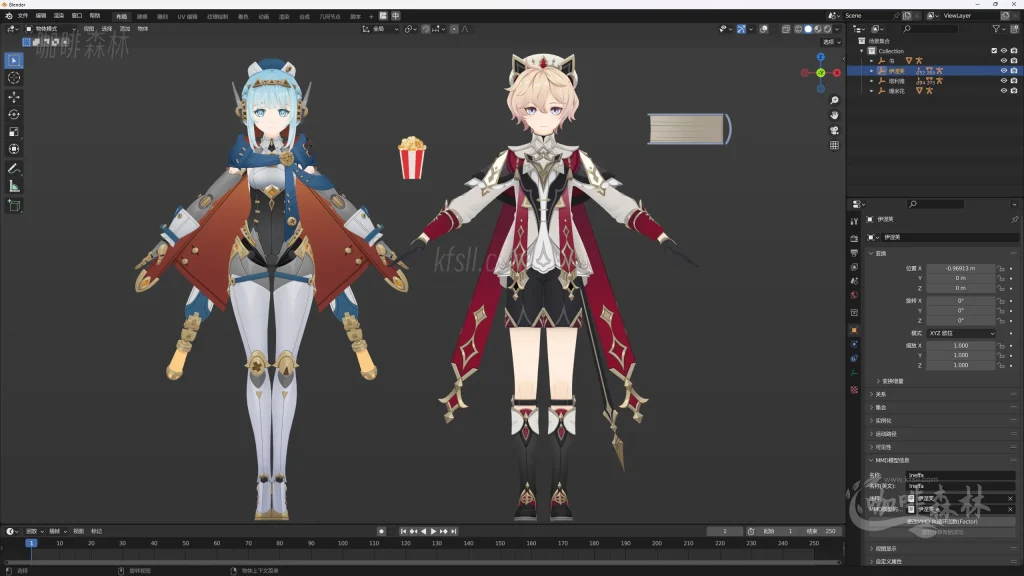This screenshot has width=1024, height=576.
Task: Expand the 爆米花 object in outliner
Action: pyautogui.click(x=872, y=91)
